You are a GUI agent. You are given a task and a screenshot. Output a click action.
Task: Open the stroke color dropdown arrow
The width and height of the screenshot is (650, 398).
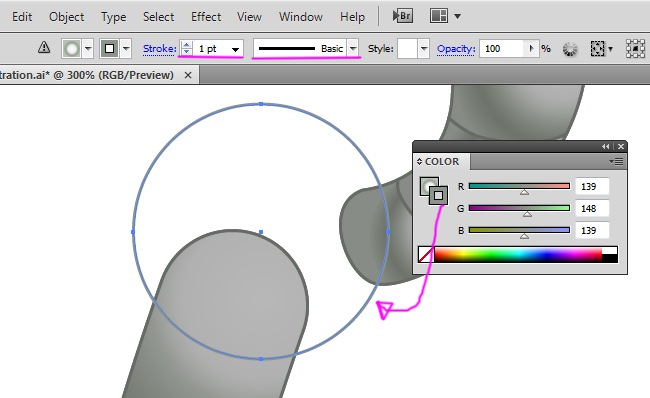click(126, 49)
